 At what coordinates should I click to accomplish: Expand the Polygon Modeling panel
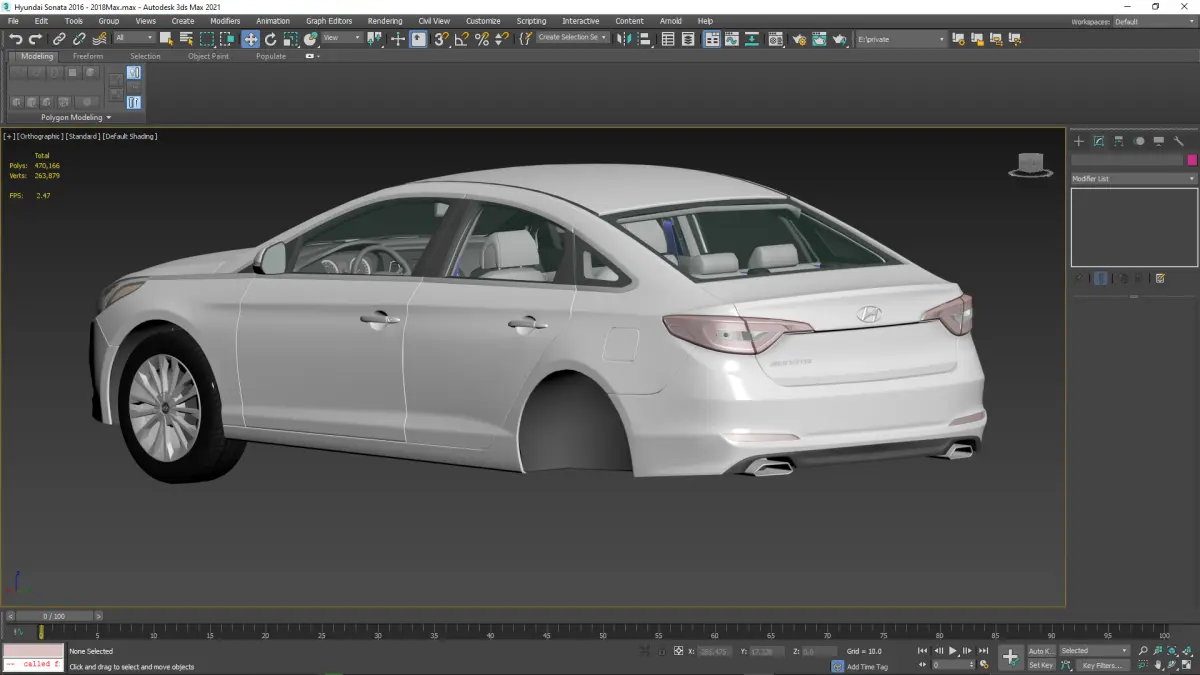click(76, 118)
